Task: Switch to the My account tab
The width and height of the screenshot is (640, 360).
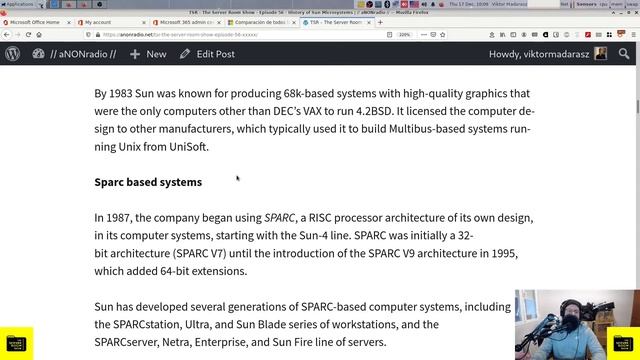Action: (x=98, y=22)
